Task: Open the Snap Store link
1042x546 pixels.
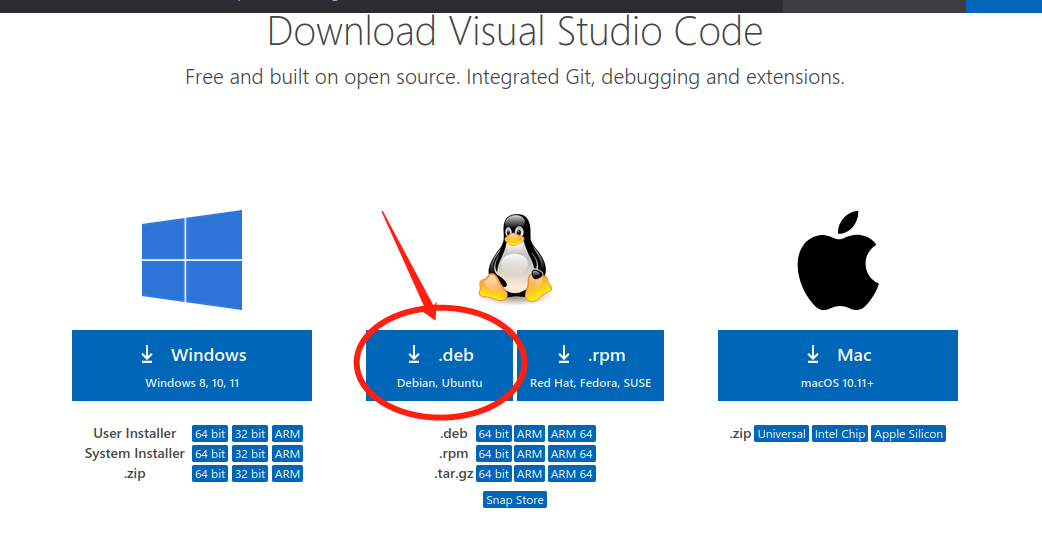Action: point(515,500)
